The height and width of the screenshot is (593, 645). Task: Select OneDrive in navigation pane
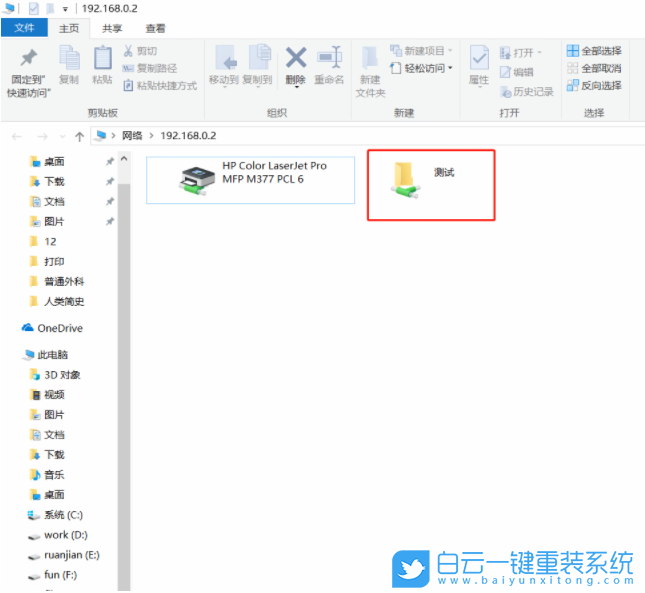(53, 328)
